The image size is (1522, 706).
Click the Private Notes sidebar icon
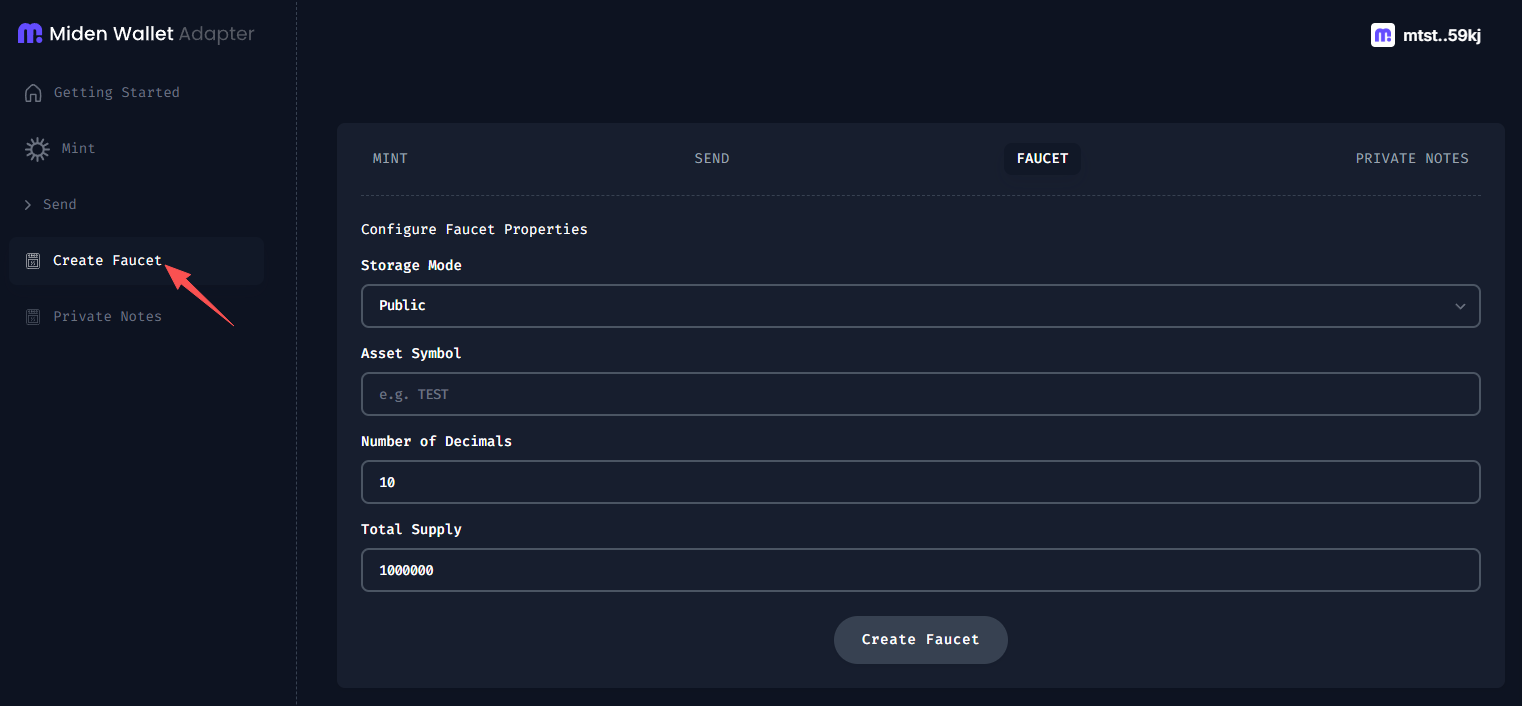tap(33, 316)
